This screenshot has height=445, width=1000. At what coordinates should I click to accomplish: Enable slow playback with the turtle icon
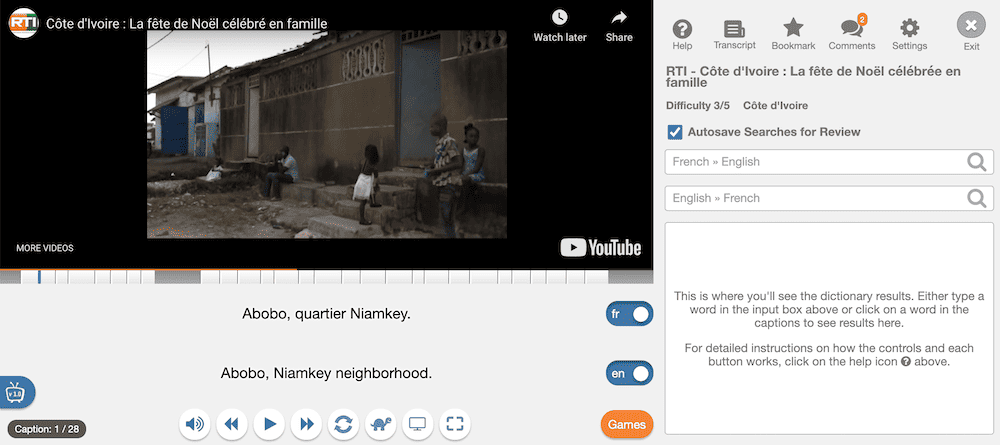pyautogui.click(x=381, y=424)
